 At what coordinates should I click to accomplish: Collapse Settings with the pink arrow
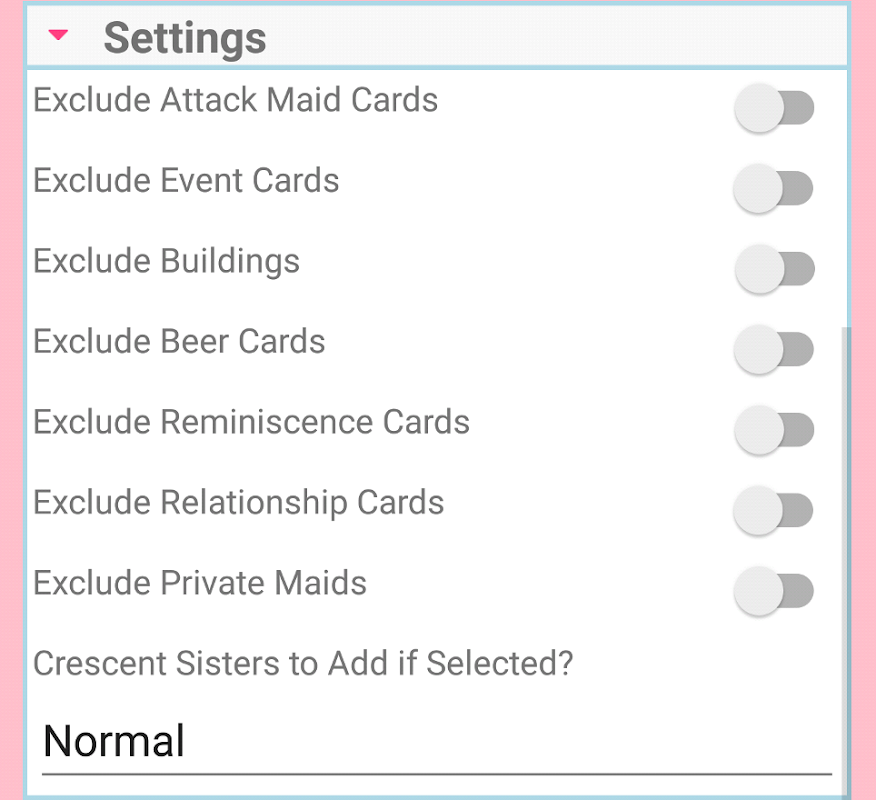59,36
